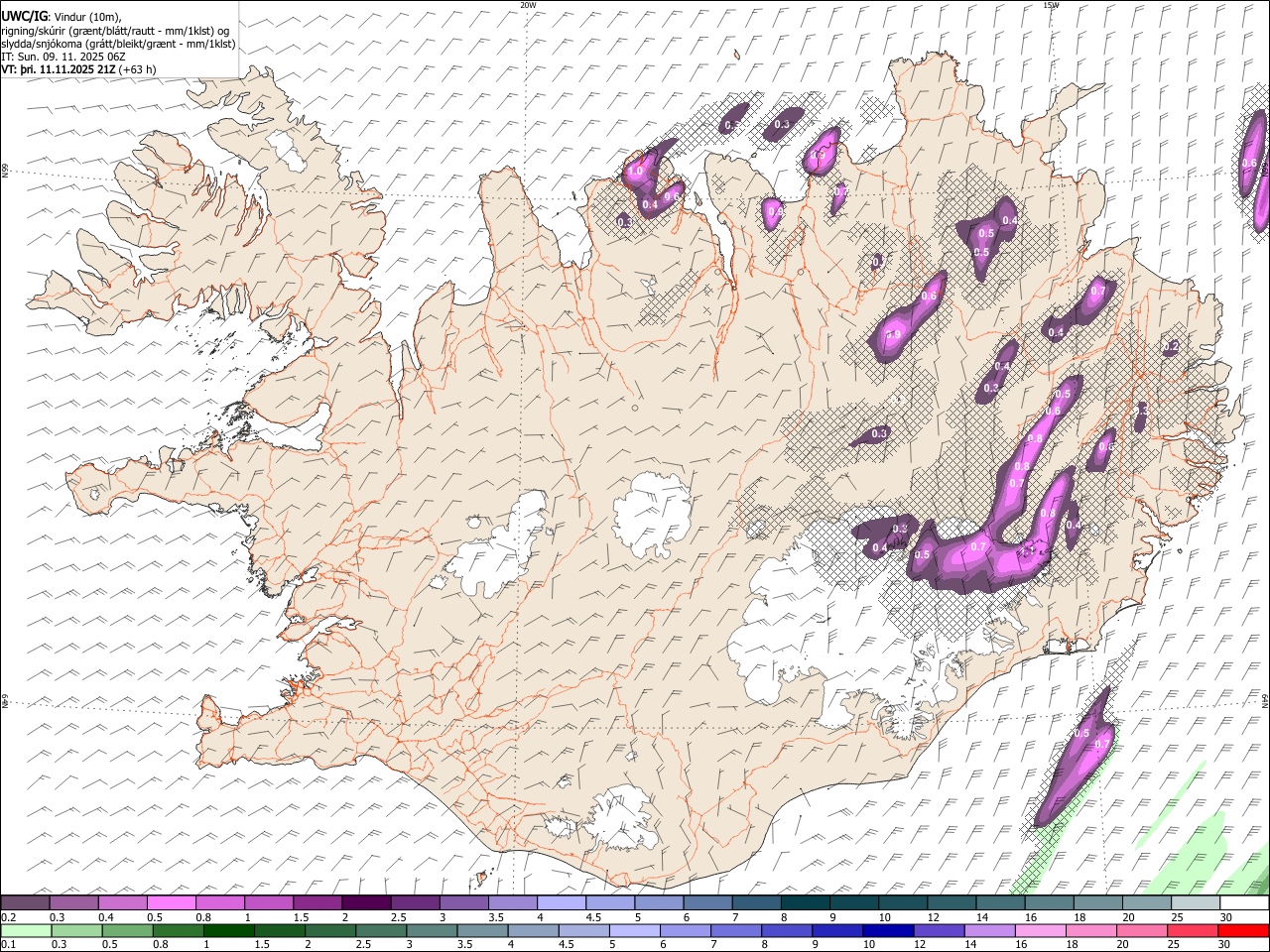This screenshot has width=1270, height=952.
Task: Click the bold UWC/IG title text
Action: click(25, 17)
